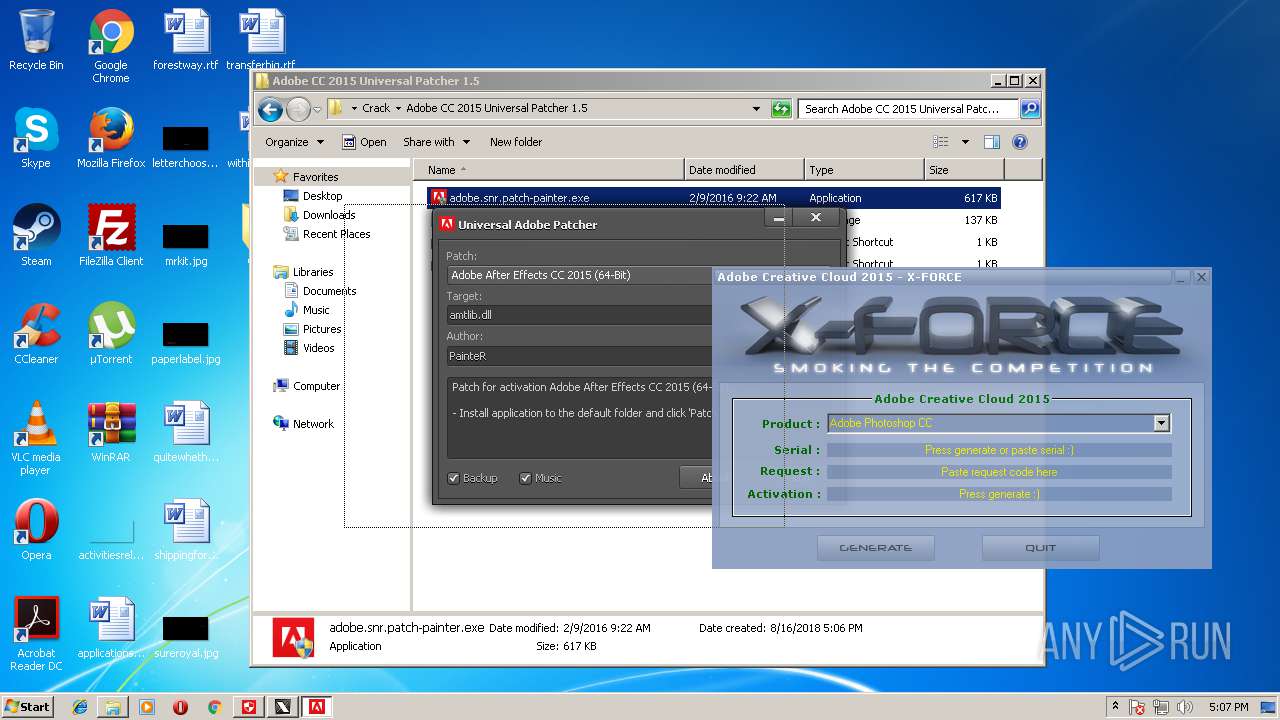Open Opera browser desktop icon
The width and height of the screenshot is (1280, 720).
[x=36, y=530]
